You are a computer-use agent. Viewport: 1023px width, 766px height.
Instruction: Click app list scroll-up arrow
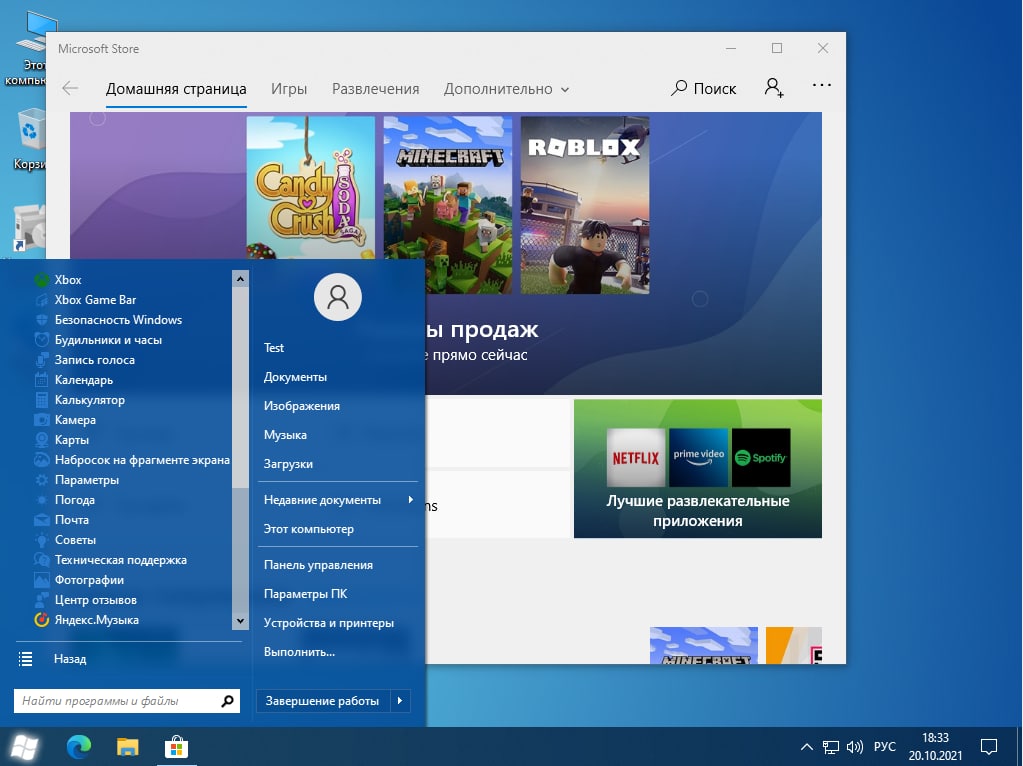coord(240,279)
